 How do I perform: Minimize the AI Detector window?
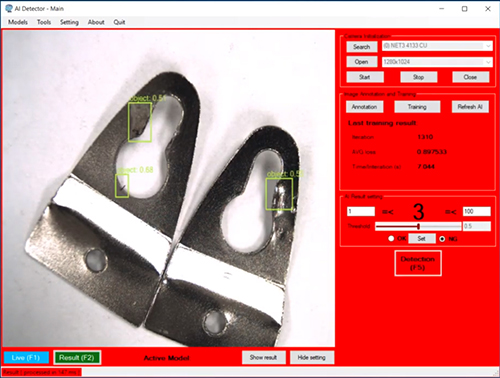point(442,9)
